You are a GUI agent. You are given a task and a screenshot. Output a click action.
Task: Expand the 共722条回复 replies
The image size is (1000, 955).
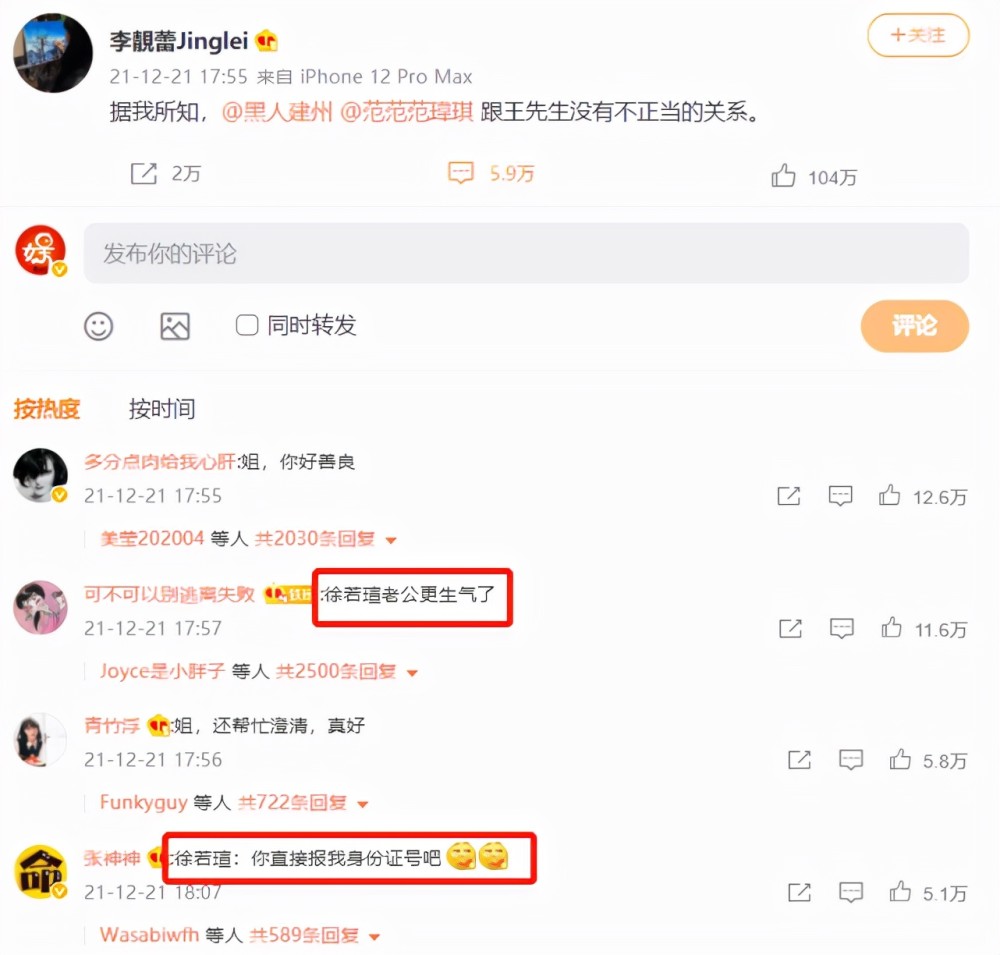(x=304, y=803)
